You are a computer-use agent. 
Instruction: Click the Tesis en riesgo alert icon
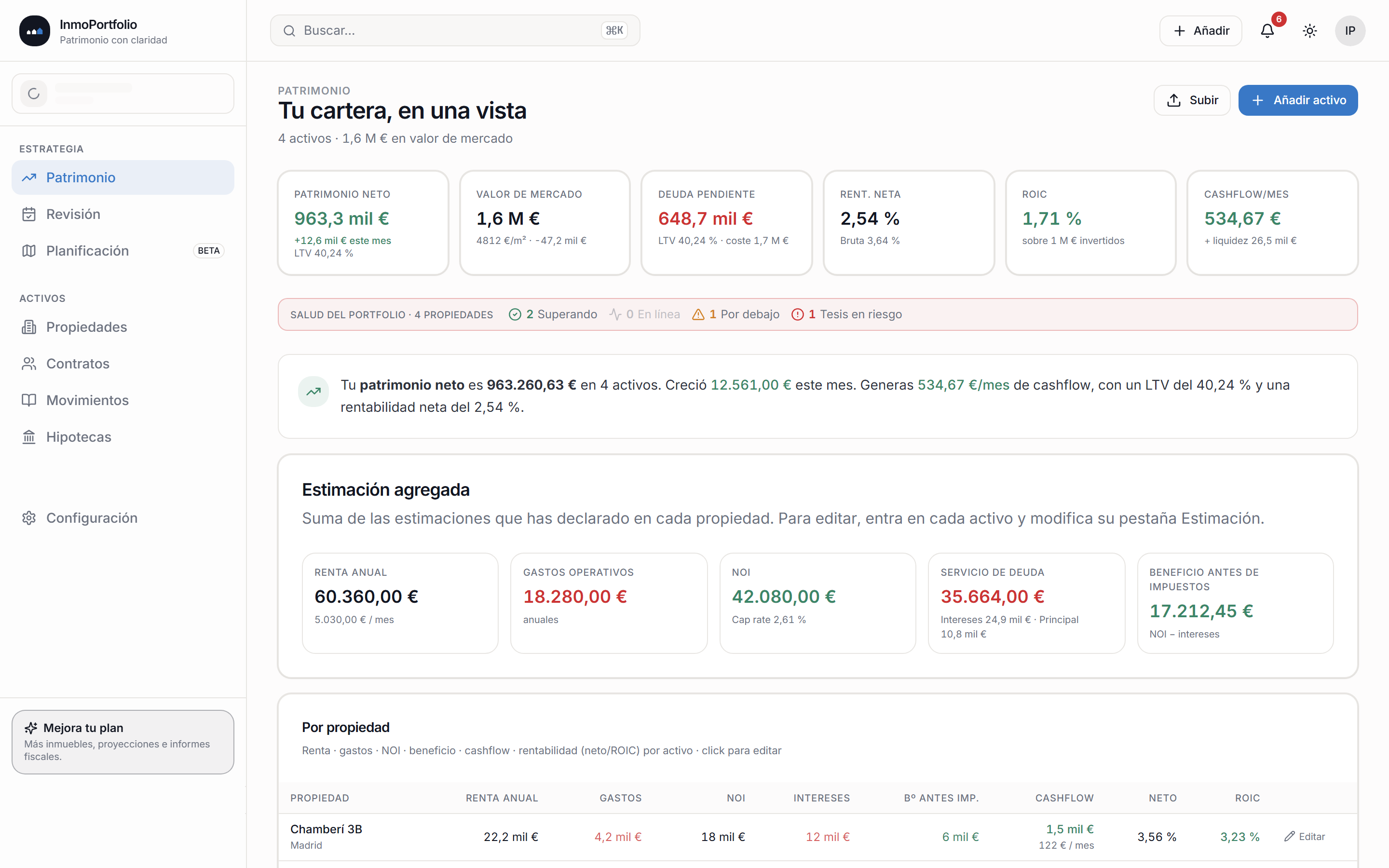pyautogui.click(x=797, y=314)
